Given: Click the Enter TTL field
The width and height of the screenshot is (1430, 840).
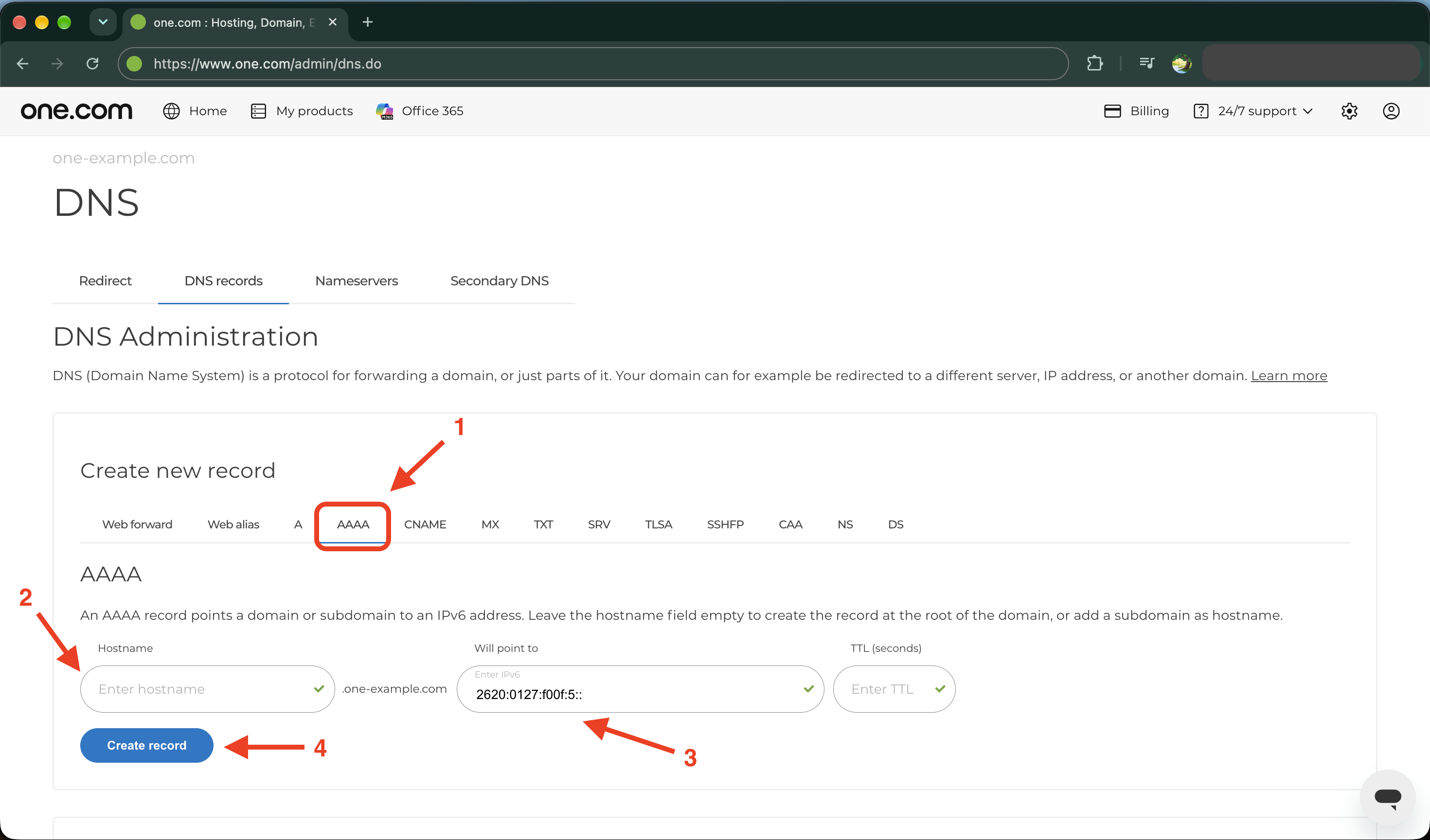Looking at the screenshot, I should (894, 688).
